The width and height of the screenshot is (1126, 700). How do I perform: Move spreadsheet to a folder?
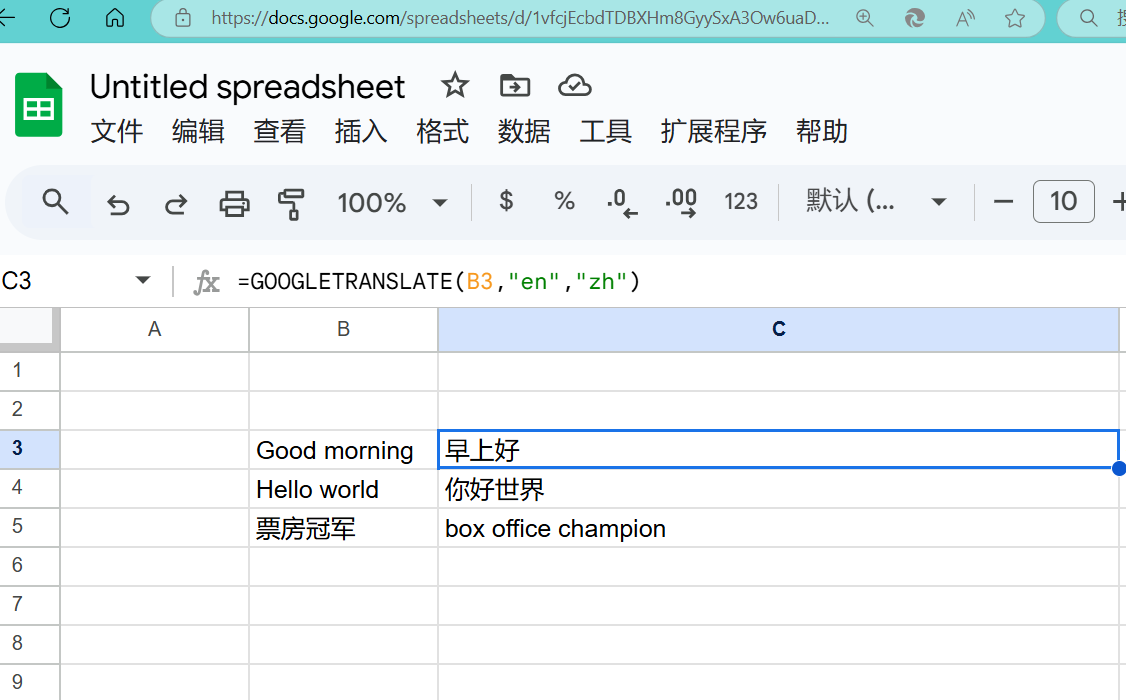515,86
